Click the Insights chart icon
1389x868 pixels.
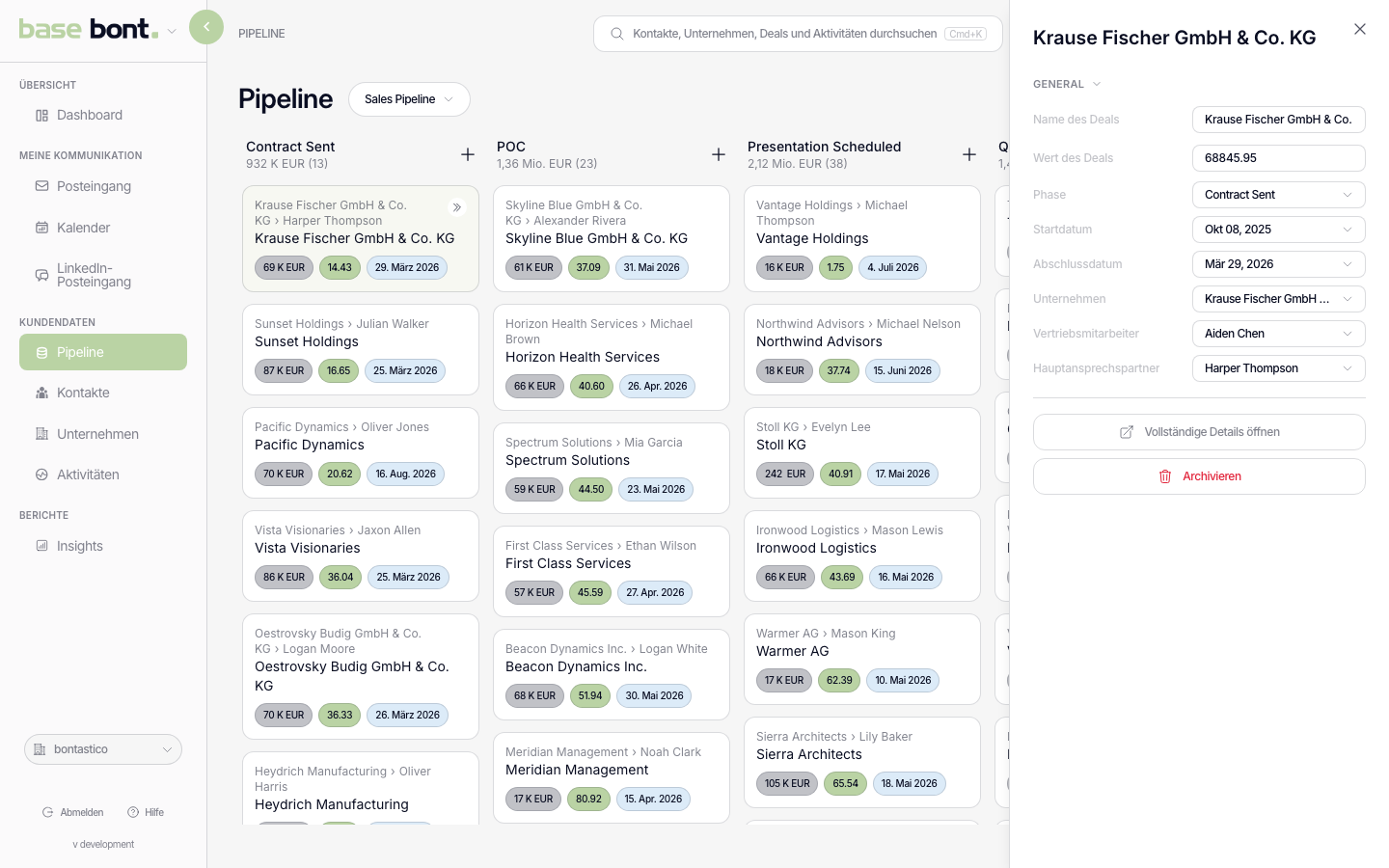point(41,546)
